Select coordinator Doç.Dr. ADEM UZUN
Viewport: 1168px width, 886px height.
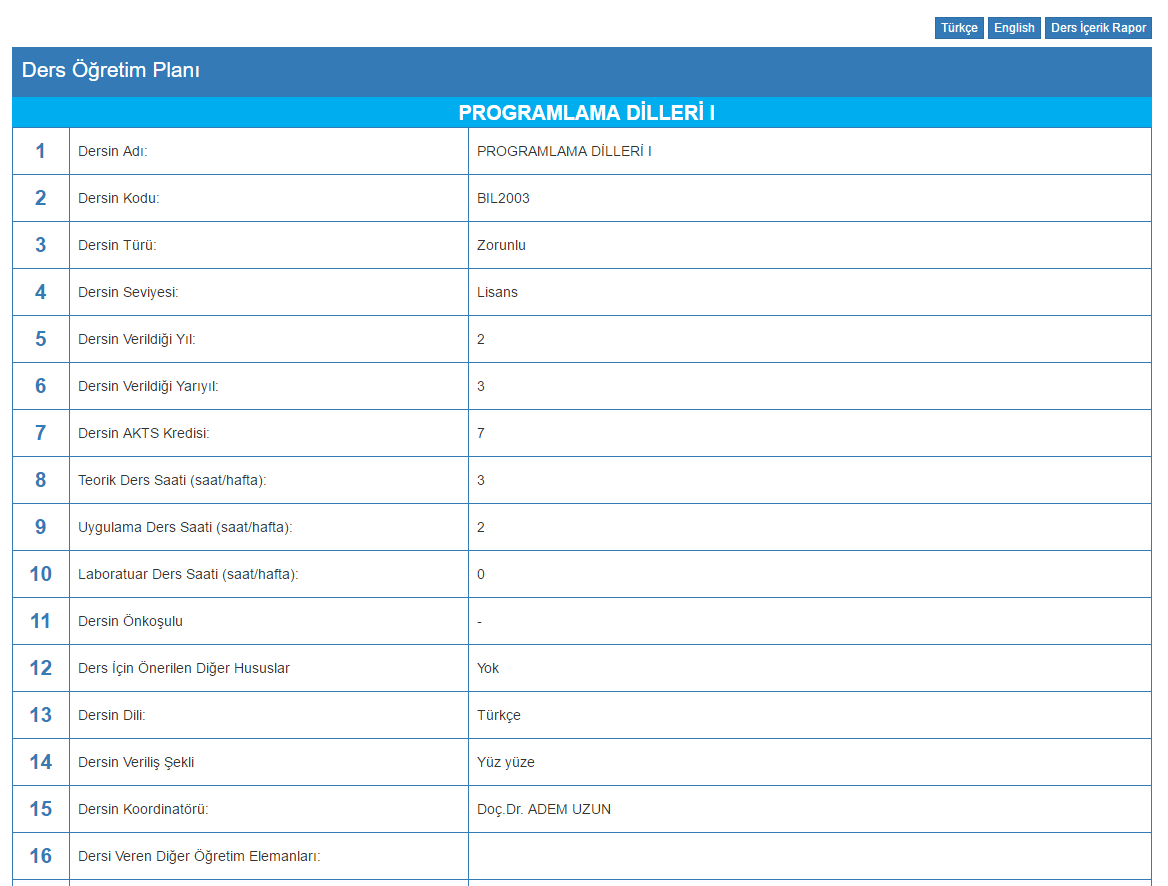point(544,809)
